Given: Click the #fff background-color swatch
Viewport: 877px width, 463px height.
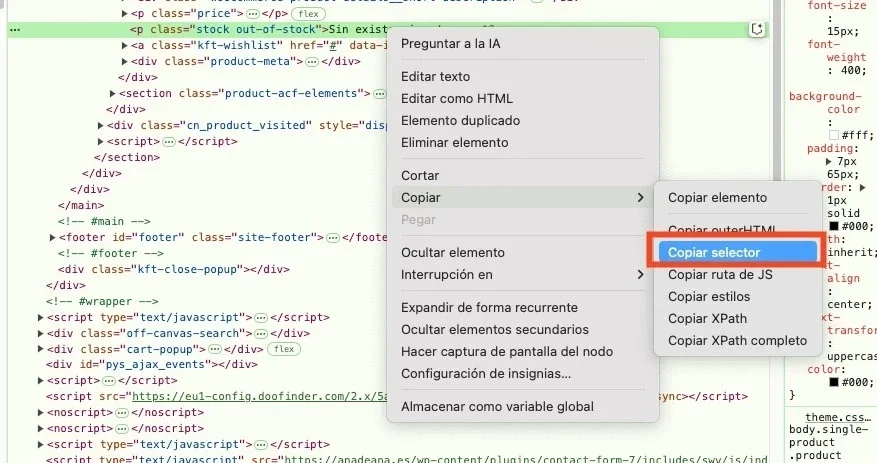Looking at the screenshot, I should (x=833, y=135).
